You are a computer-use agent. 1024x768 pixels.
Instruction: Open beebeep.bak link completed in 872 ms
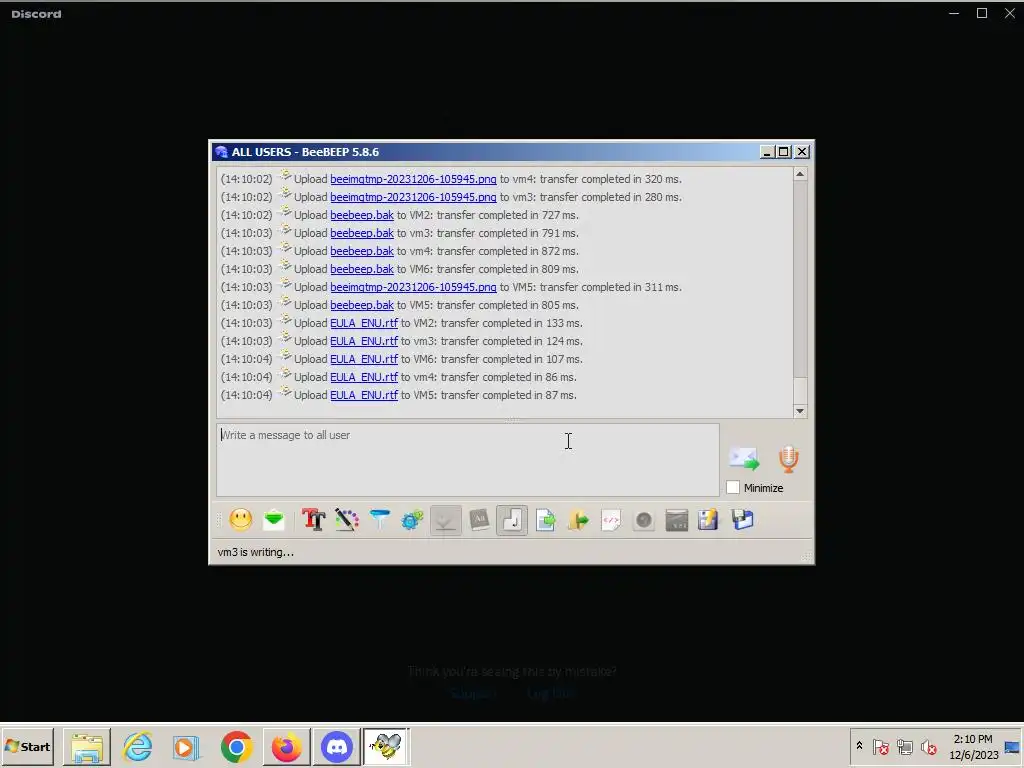(362, 251)
